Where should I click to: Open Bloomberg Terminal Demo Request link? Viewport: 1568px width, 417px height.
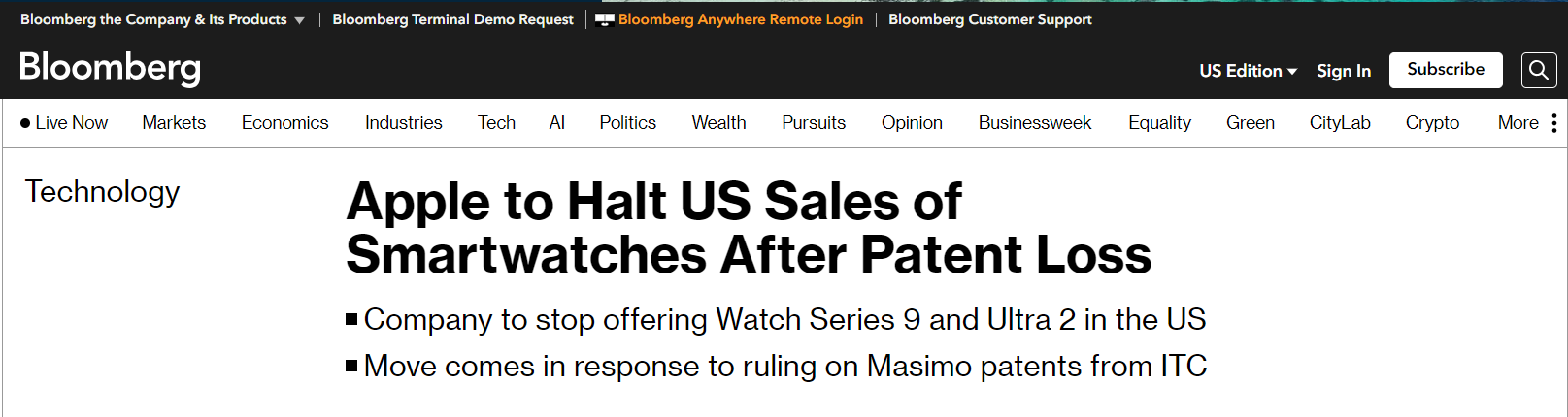click(x=452, y=19)
